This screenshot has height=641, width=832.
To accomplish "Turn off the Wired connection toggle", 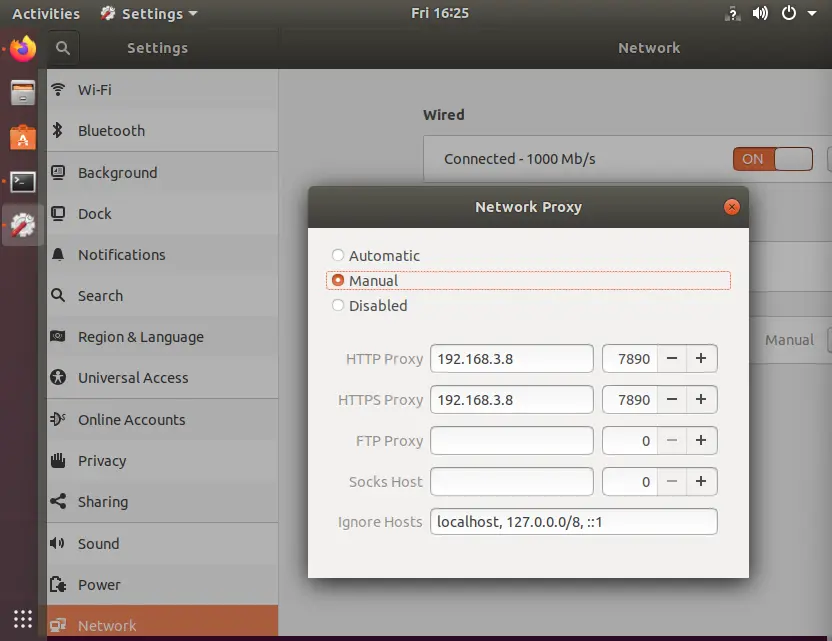I will (x=771, y=159).
